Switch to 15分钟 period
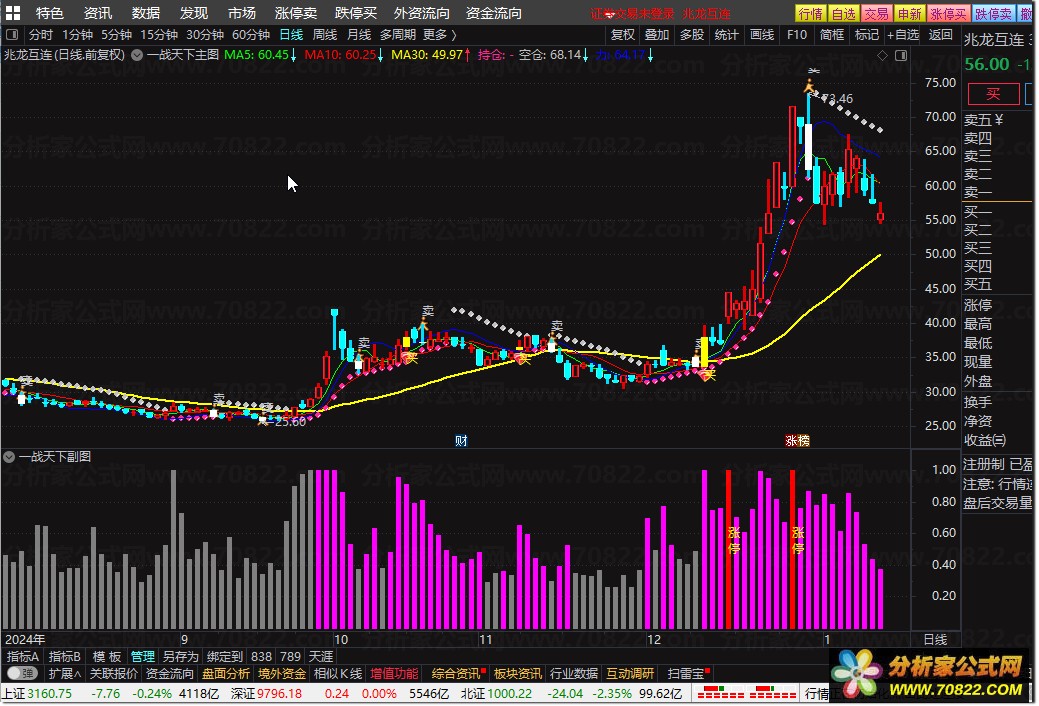The width and height of the screenshot is (1039, 706). 159,34
